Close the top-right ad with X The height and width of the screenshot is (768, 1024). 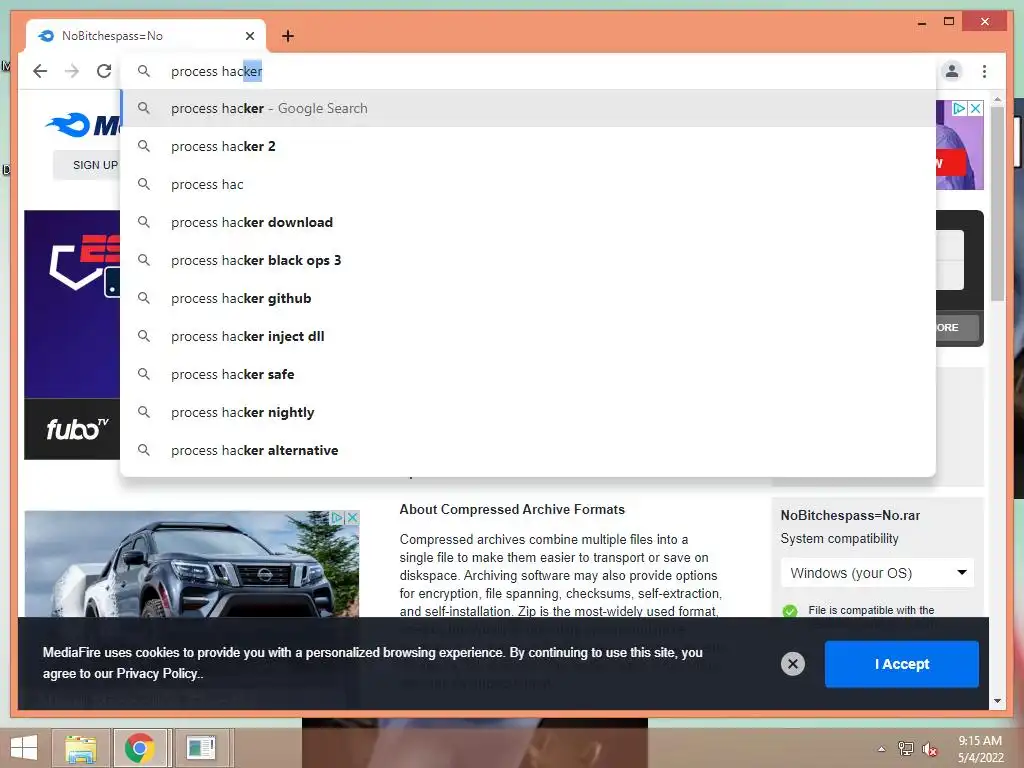coord(975,108)
